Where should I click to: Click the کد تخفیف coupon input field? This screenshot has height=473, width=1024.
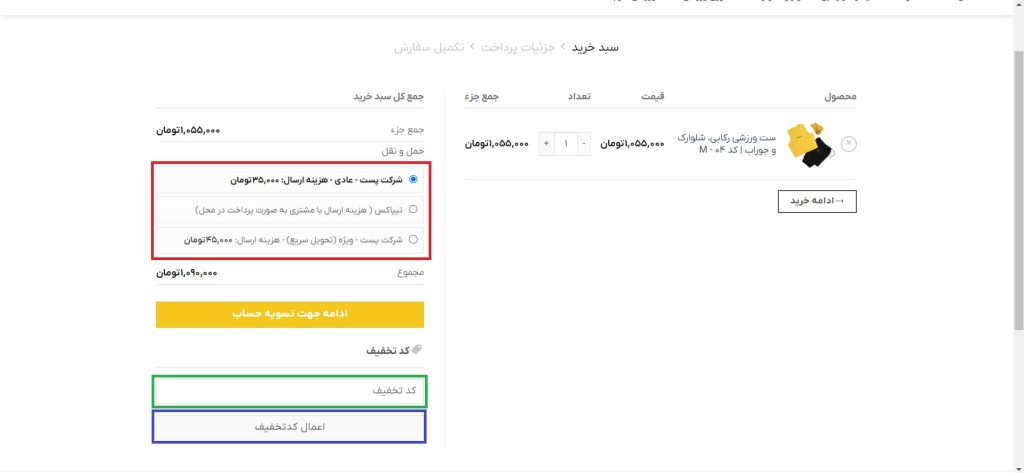(x=290, y=391)
